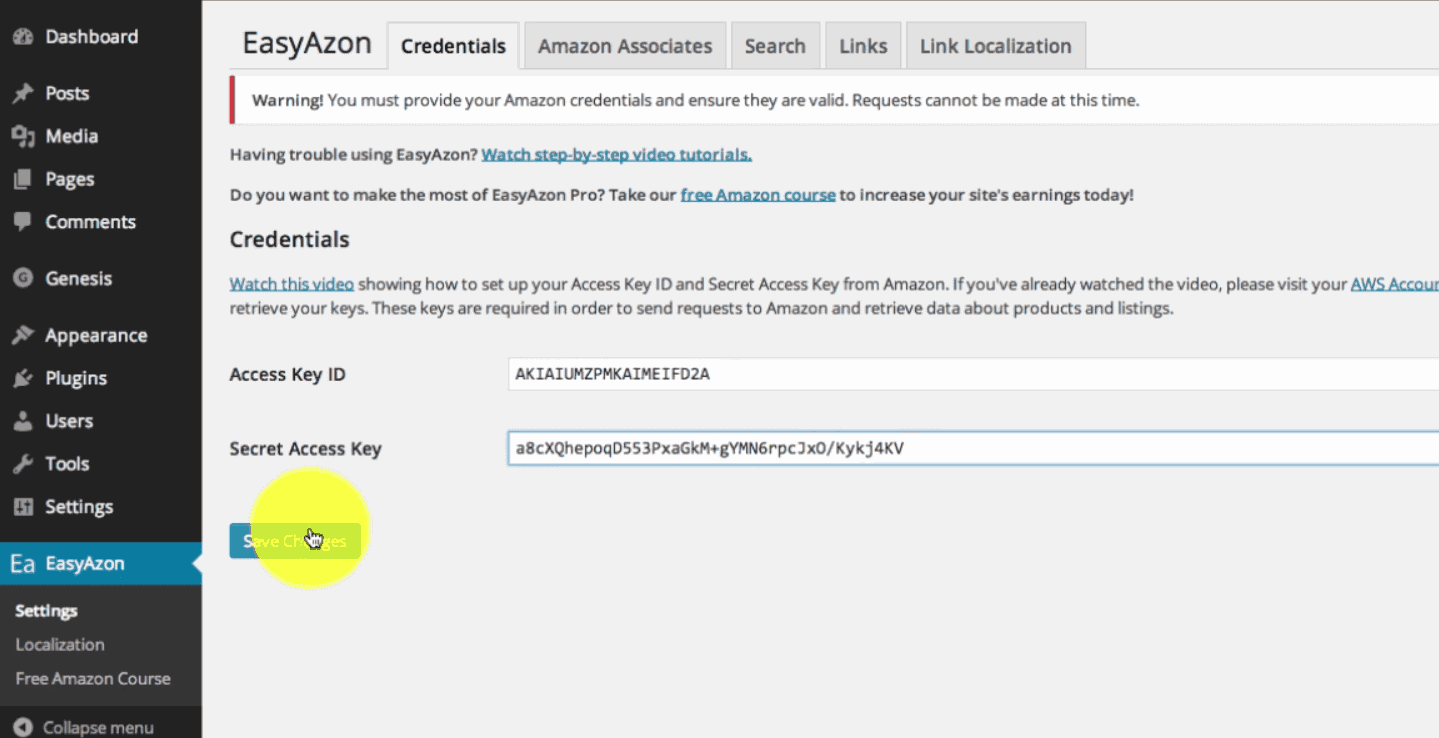Switch to the Credentials tab

point(453,46)
